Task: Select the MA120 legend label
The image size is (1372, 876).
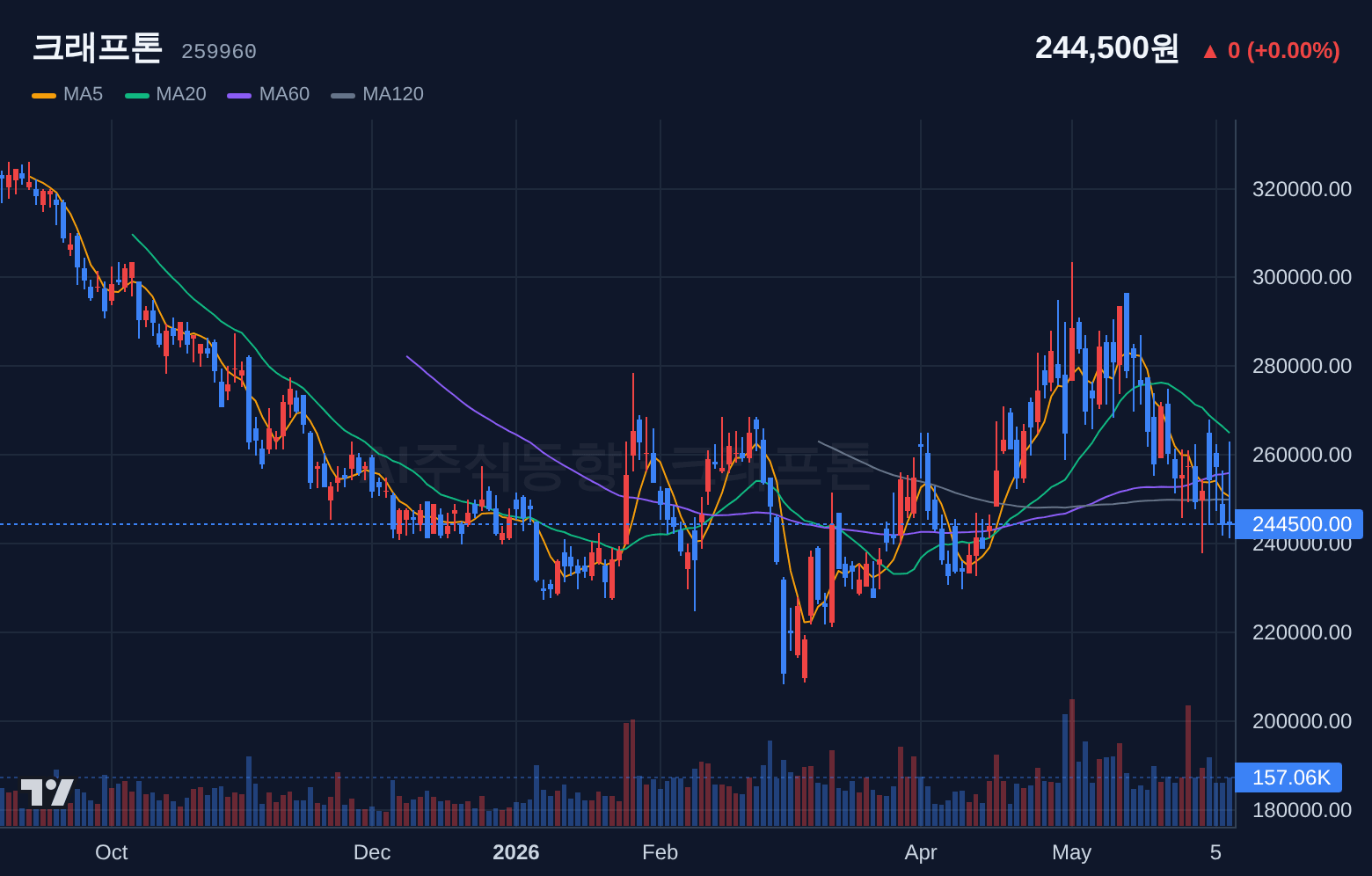Action: (x=393, y=94)
